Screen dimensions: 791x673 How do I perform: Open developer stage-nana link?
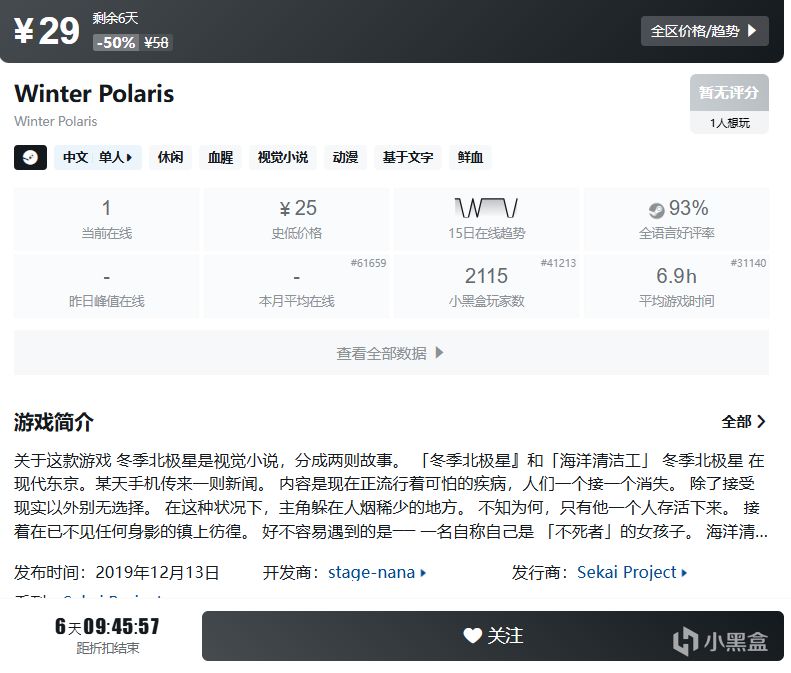click(x=377, y=573)
